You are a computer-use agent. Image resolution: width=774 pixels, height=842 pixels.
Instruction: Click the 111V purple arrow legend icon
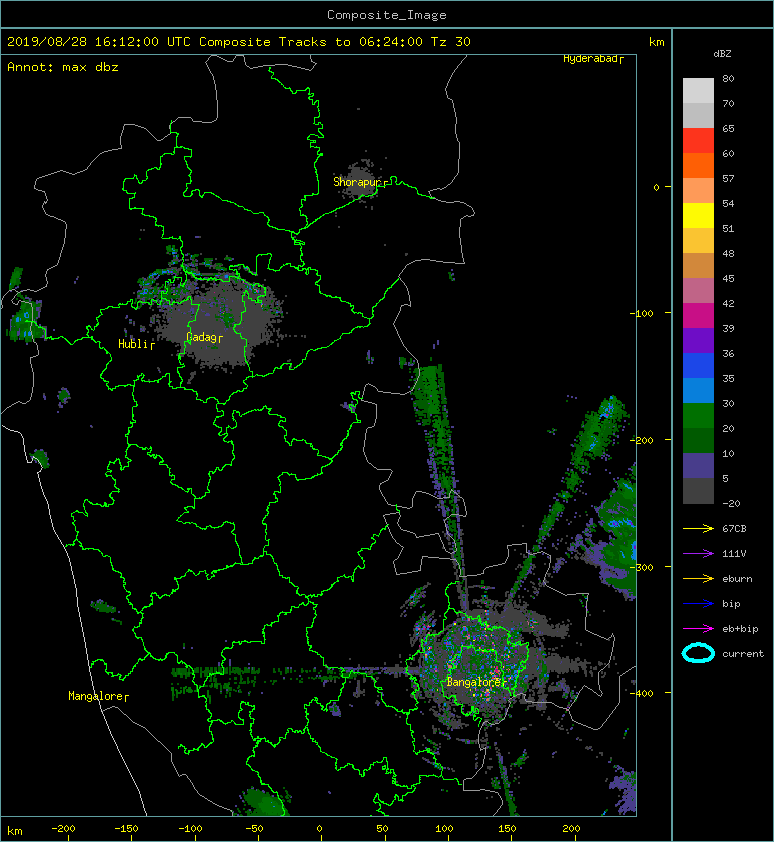pyautogui.click(x=698, y=554)
